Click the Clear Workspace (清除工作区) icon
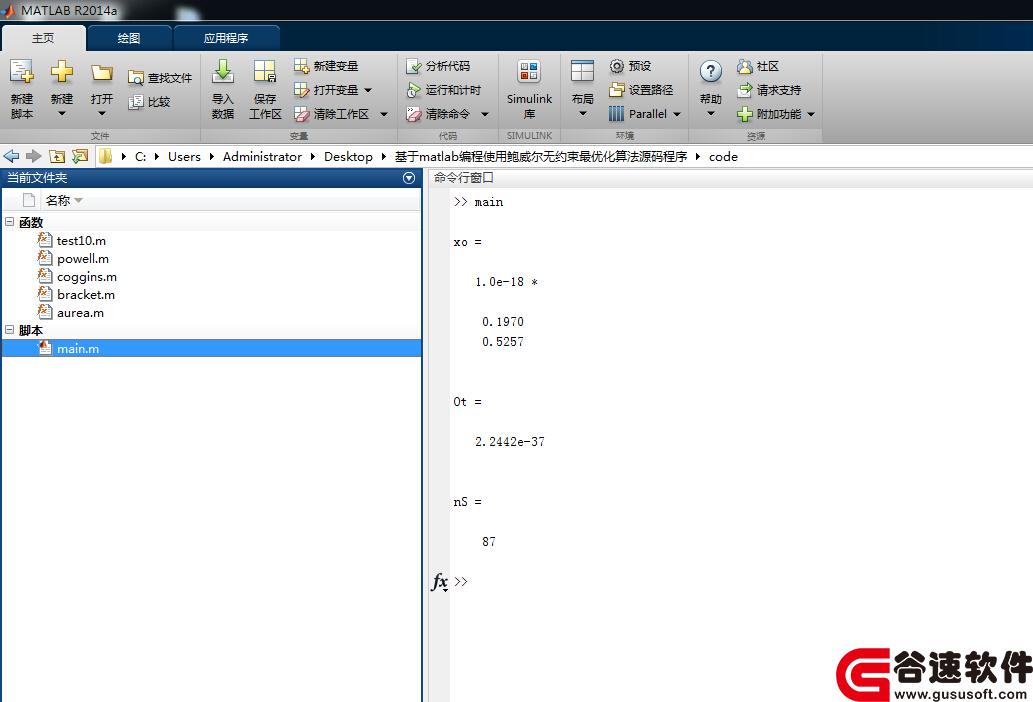 tap(302, 114)
